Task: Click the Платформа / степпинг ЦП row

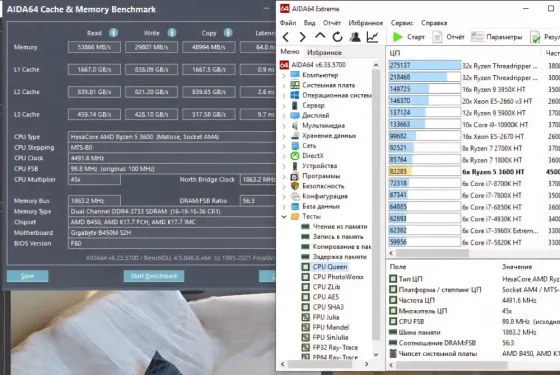Action: [474, 289]
